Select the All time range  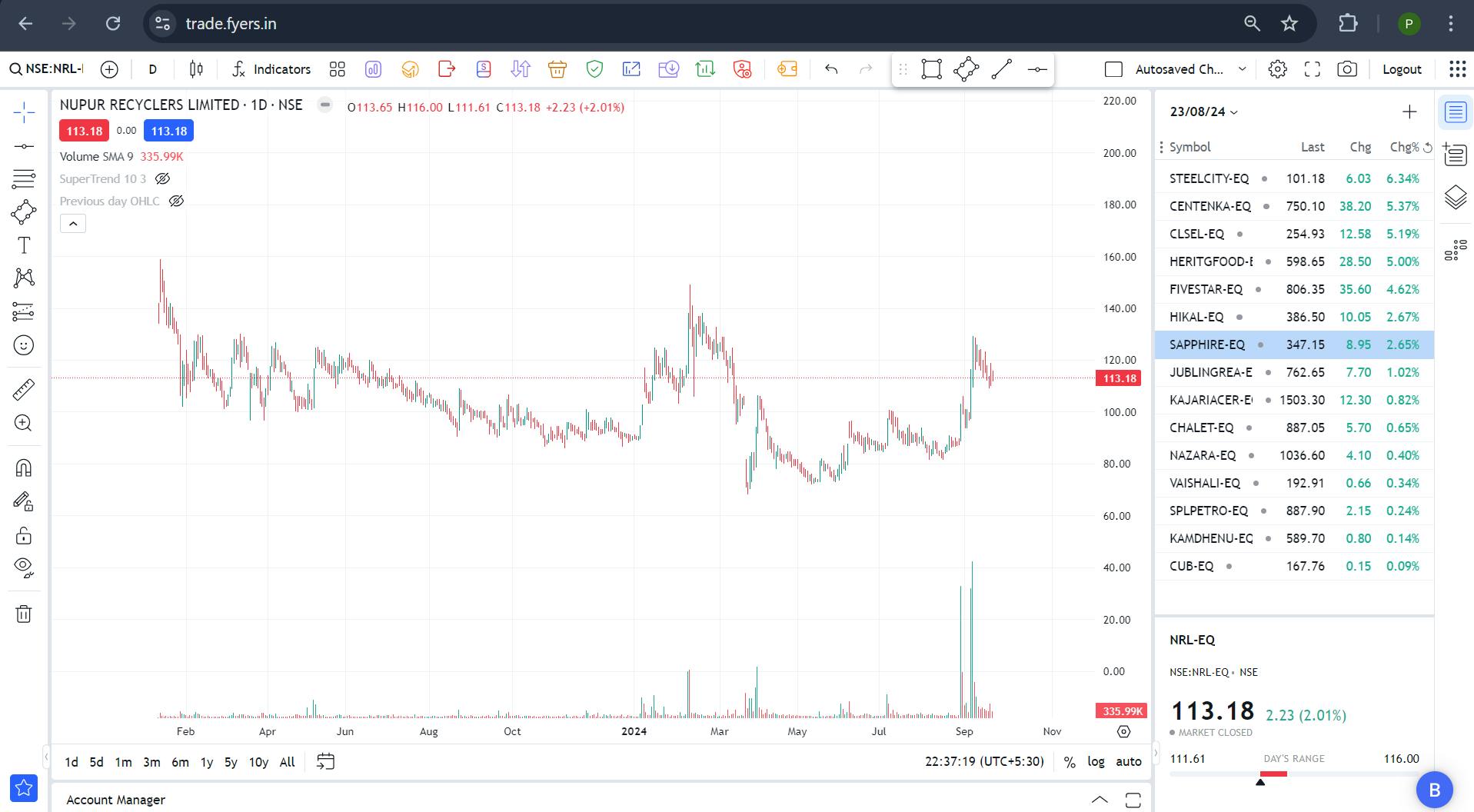coord(287,762)
